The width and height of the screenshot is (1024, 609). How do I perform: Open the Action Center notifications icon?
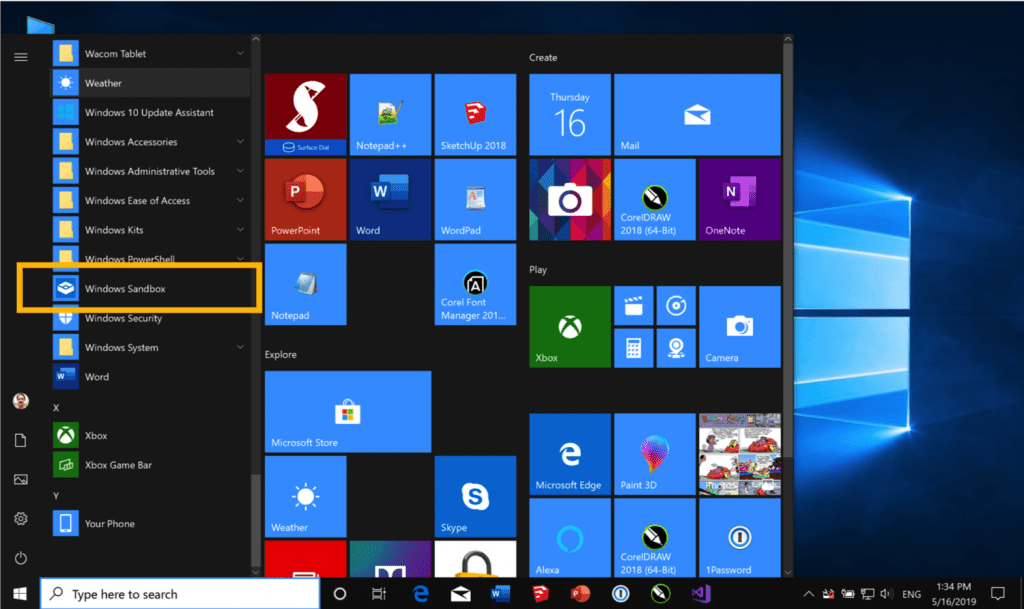click(x=997, y=594)
